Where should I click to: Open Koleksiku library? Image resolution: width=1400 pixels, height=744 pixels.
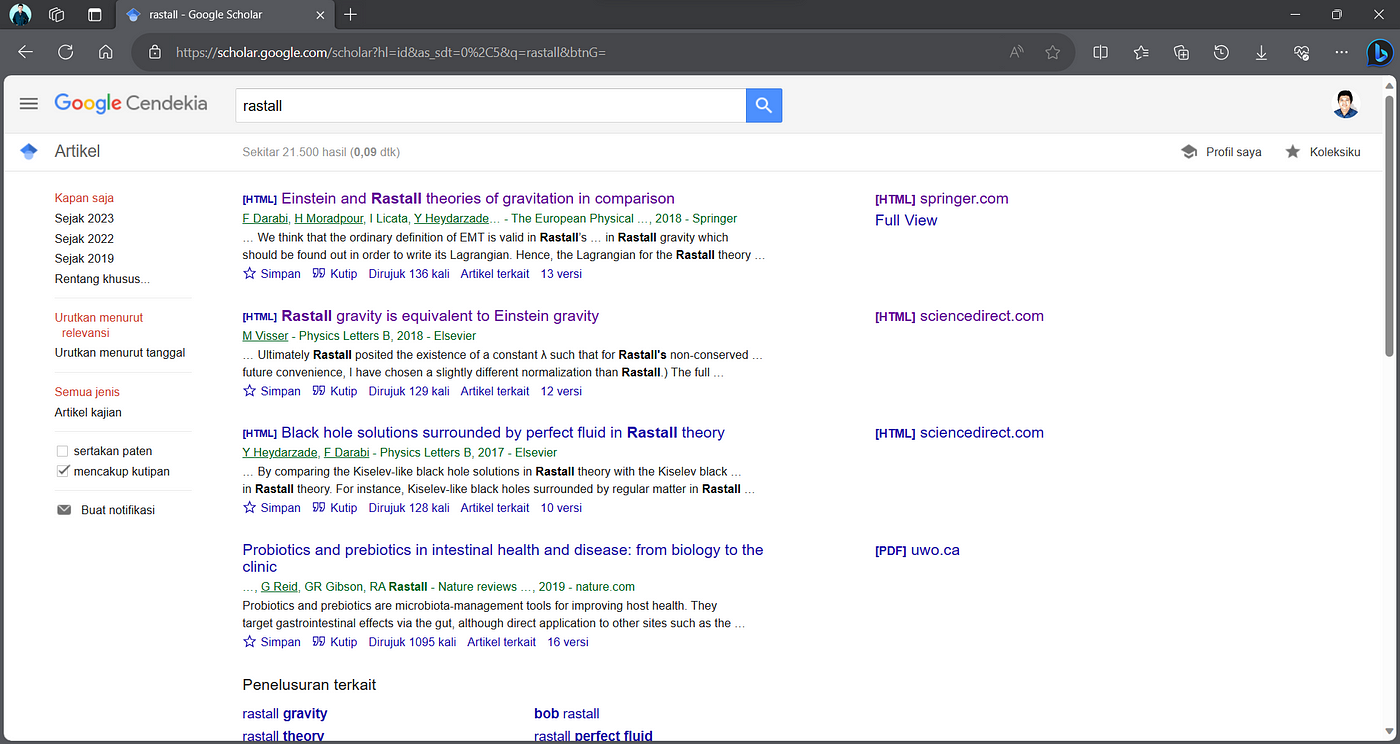coord(1322,152)
